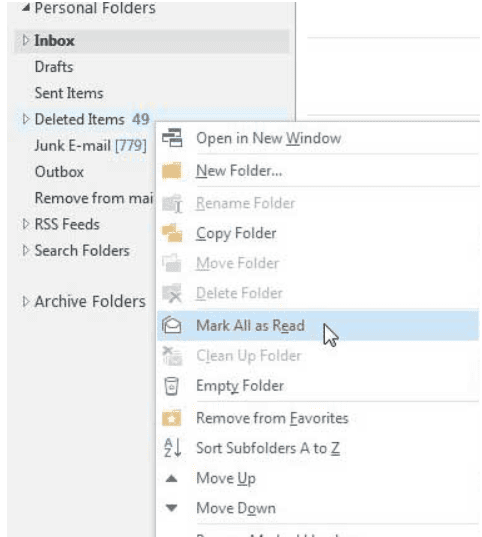Click the Mark All as Read envelope icon
482x537 pixels.
pyautogui.click(x=172, y=325)
